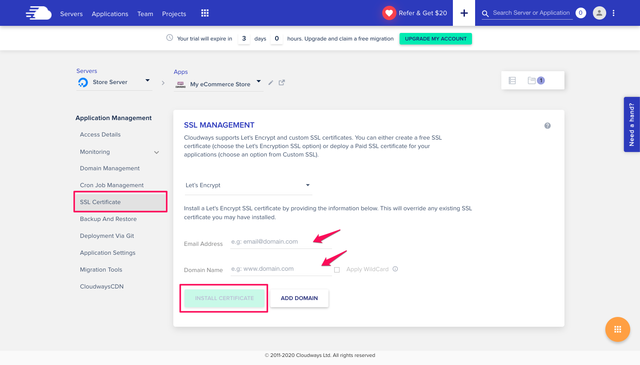Screen dimensions: 640x365
Task: Open the vertical dots menu
Action: click(613, 13)
